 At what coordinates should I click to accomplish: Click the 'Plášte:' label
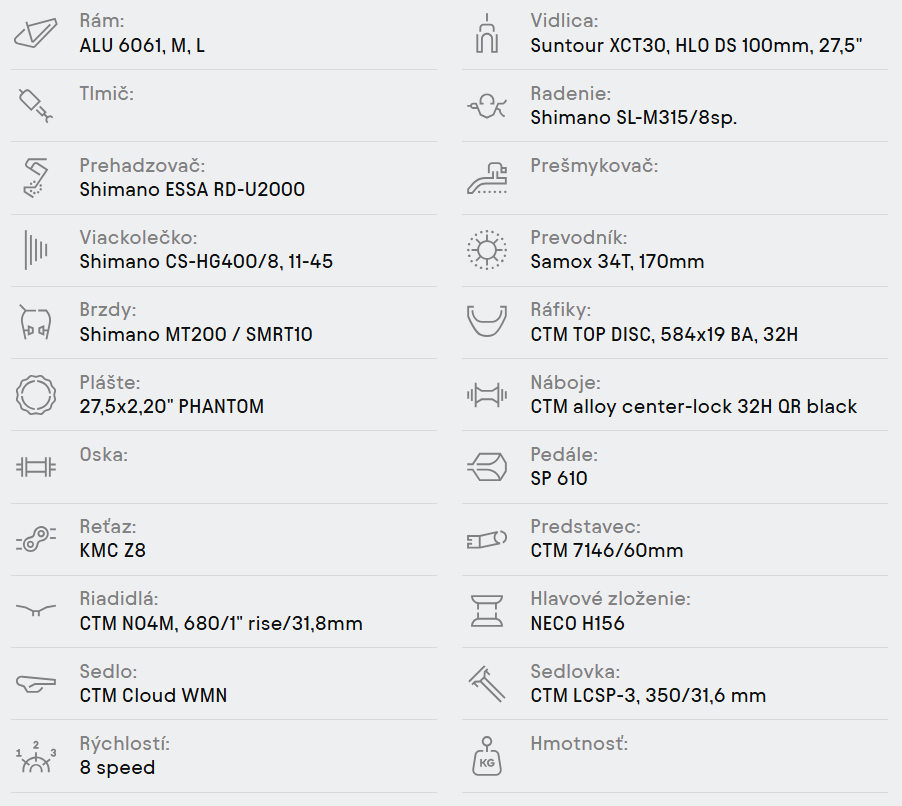pyautogui.click(x=109, y=383)
